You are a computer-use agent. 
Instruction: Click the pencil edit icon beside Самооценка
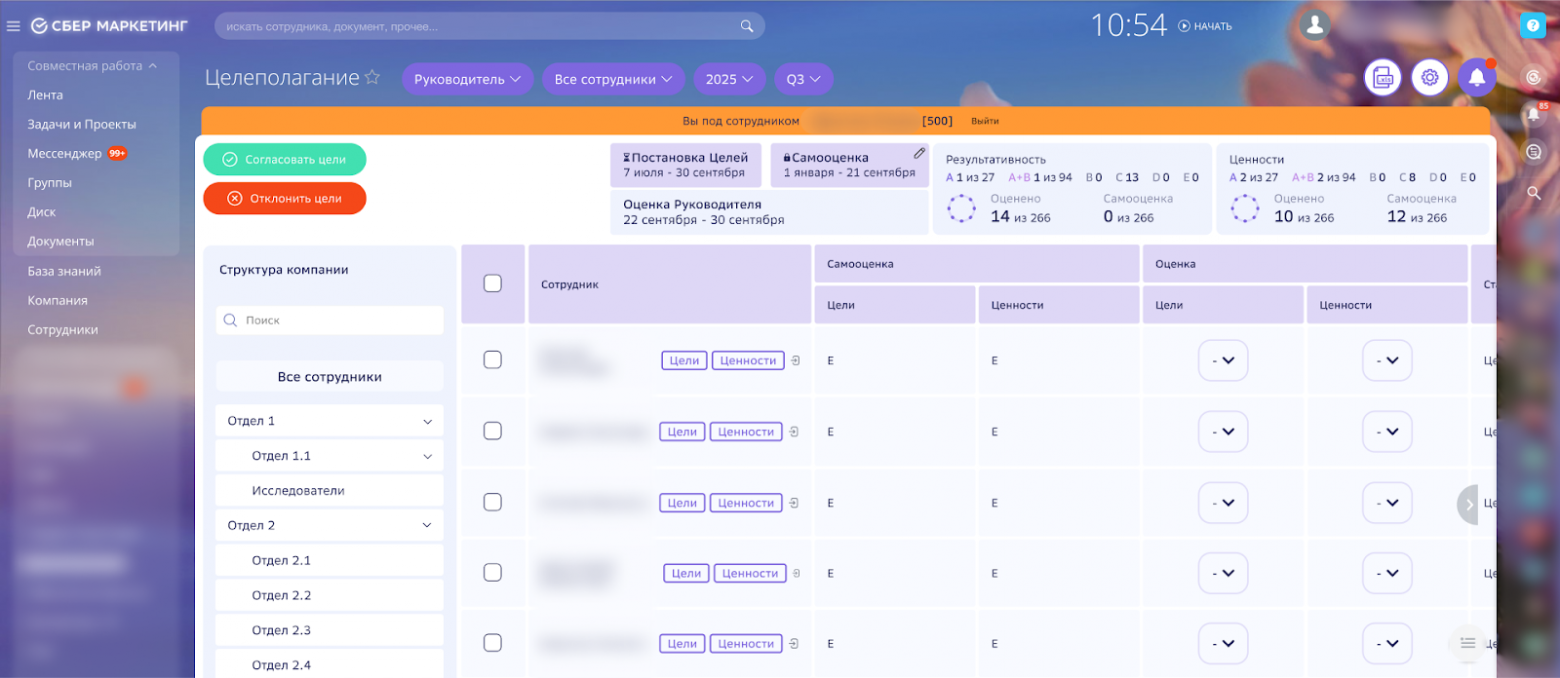[919, 154]
